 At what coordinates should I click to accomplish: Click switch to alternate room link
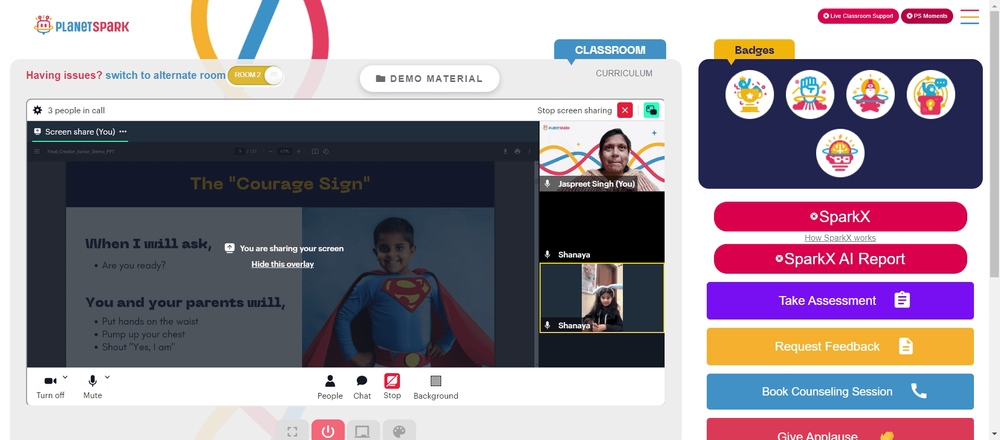coord(166,75)
